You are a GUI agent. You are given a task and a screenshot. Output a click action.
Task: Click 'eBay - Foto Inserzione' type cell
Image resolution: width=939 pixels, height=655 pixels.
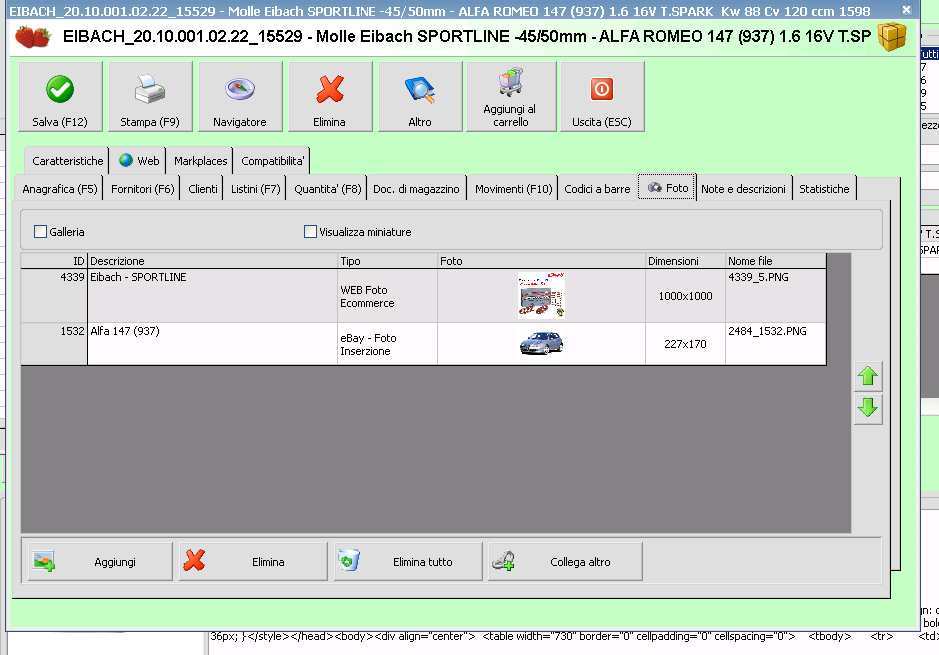coord(387,344)
